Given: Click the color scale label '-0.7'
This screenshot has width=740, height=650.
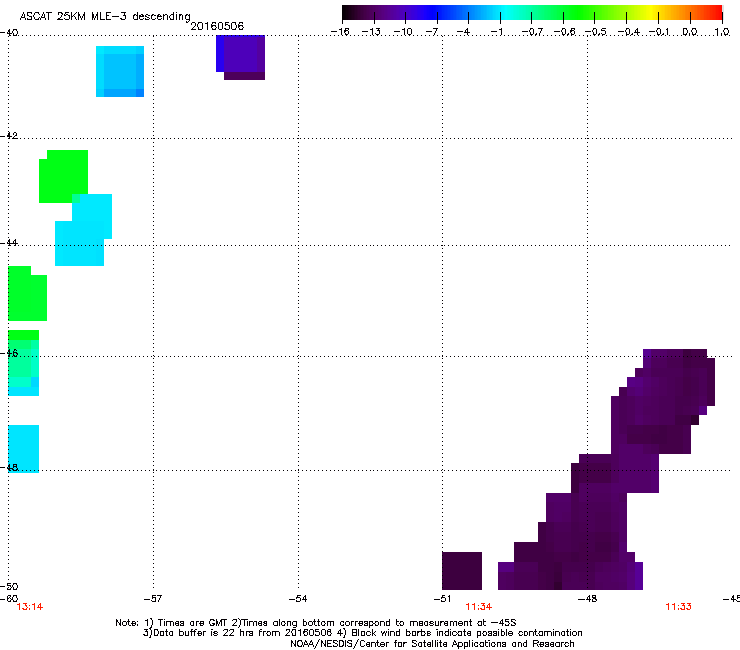Looking at the screenshot, I should pyautogui.click(x=532, y=32).
